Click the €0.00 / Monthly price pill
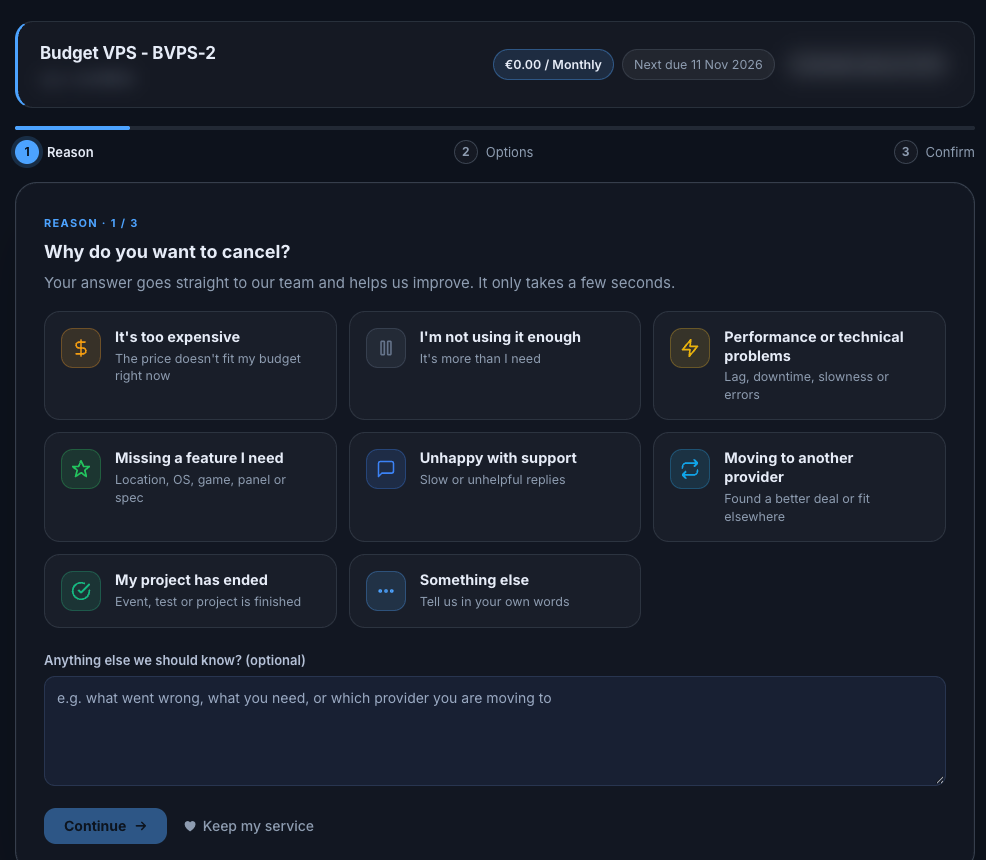 click(553, 65)
